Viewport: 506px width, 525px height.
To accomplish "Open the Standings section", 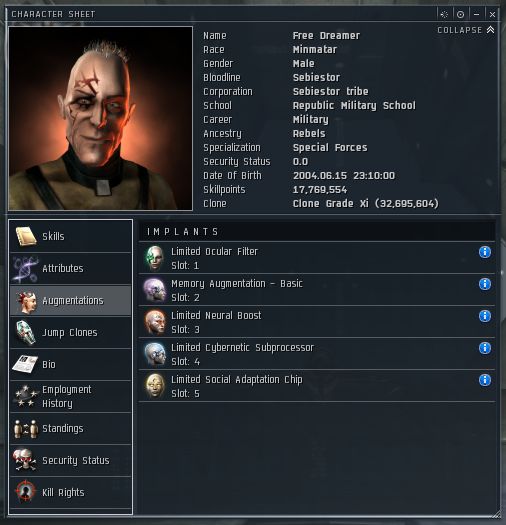I will click(71, 428).
